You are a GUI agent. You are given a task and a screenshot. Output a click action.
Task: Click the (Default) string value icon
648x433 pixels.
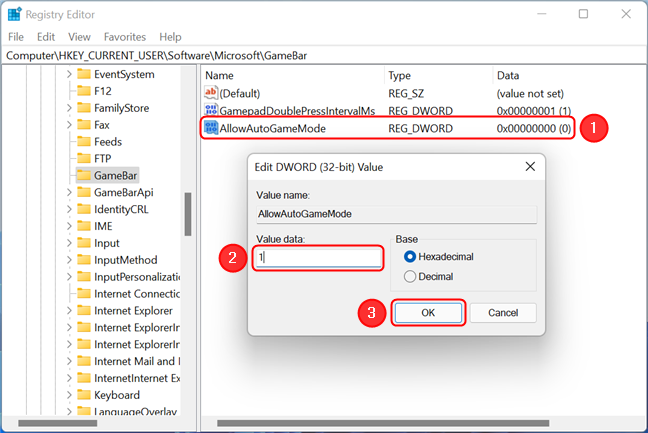211,93
